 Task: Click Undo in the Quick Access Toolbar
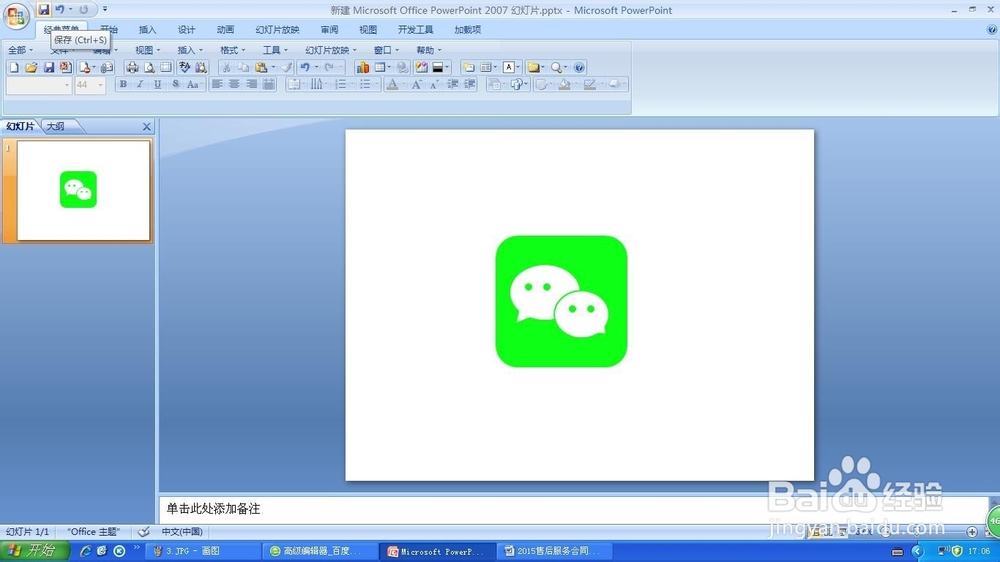tap(59, 10)
